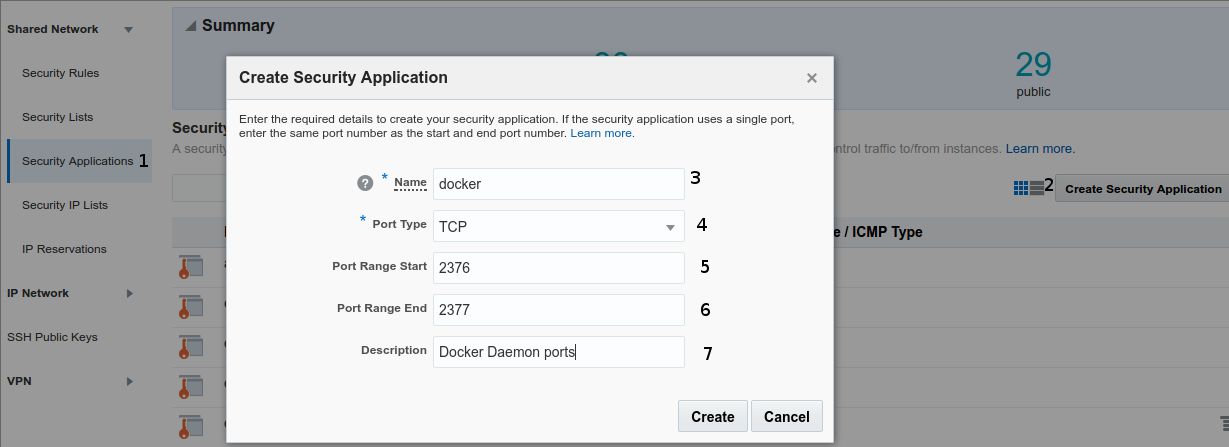
Task: Collapse the Summary panel
Action: pyautogui.click(x=190, y=26)
